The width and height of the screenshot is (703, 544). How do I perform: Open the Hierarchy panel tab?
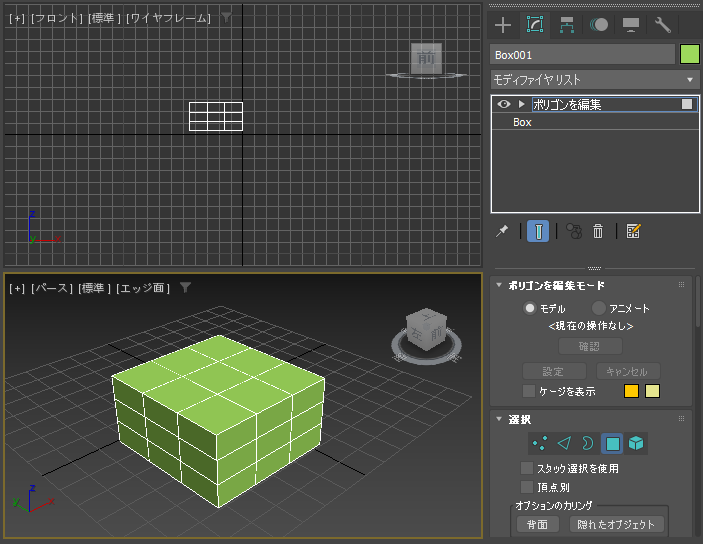[x=567, y=25]
